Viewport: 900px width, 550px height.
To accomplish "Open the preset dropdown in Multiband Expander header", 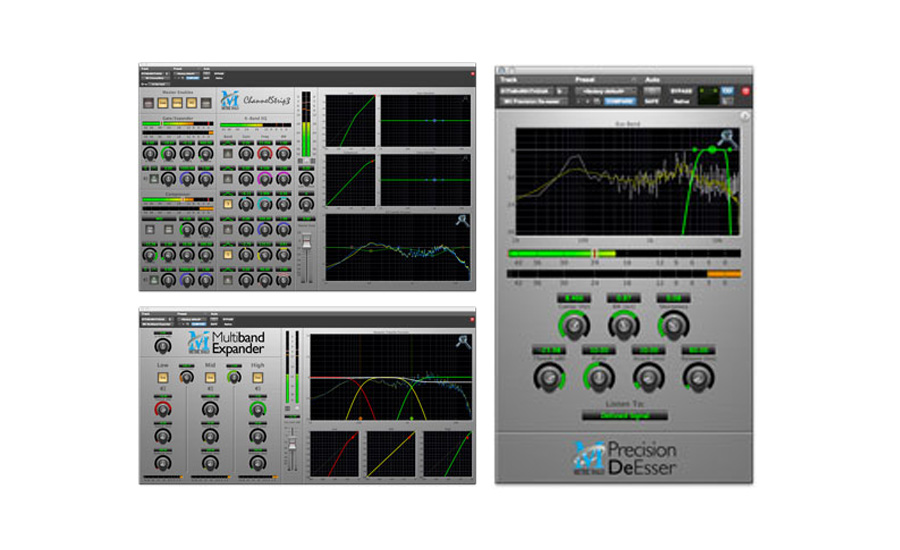I will coord(191,319).
